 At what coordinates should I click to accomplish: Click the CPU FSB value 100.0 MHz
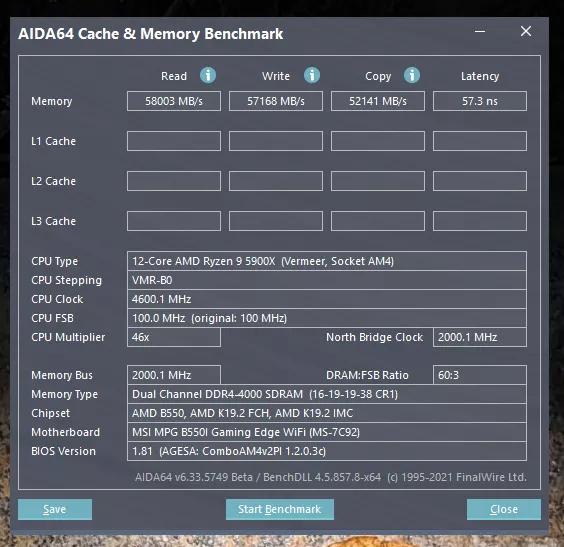point(327,318)
